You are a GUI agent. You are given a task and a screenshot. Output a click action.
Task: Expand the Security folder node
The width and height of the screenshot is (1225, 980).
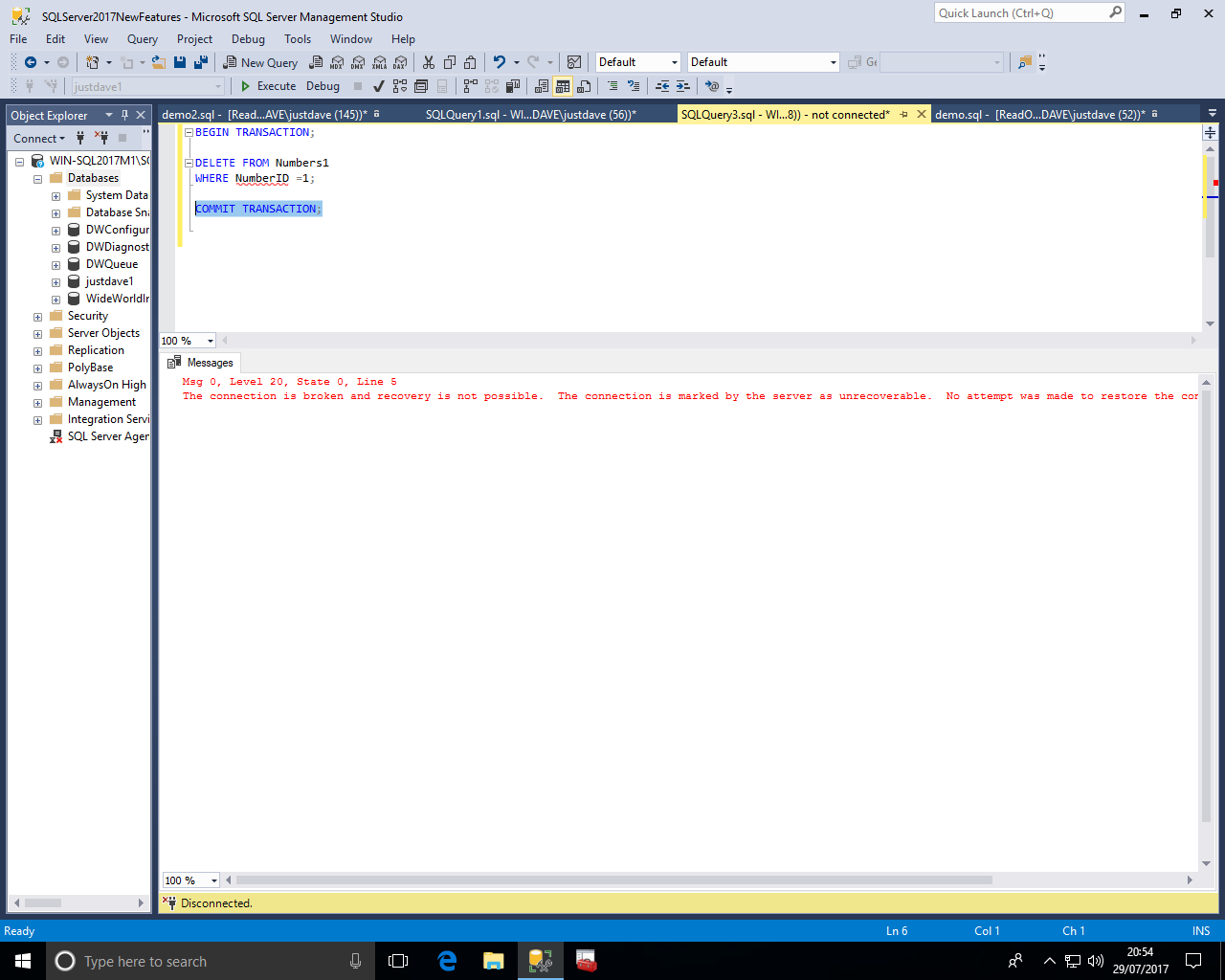[x=37, y=317]
